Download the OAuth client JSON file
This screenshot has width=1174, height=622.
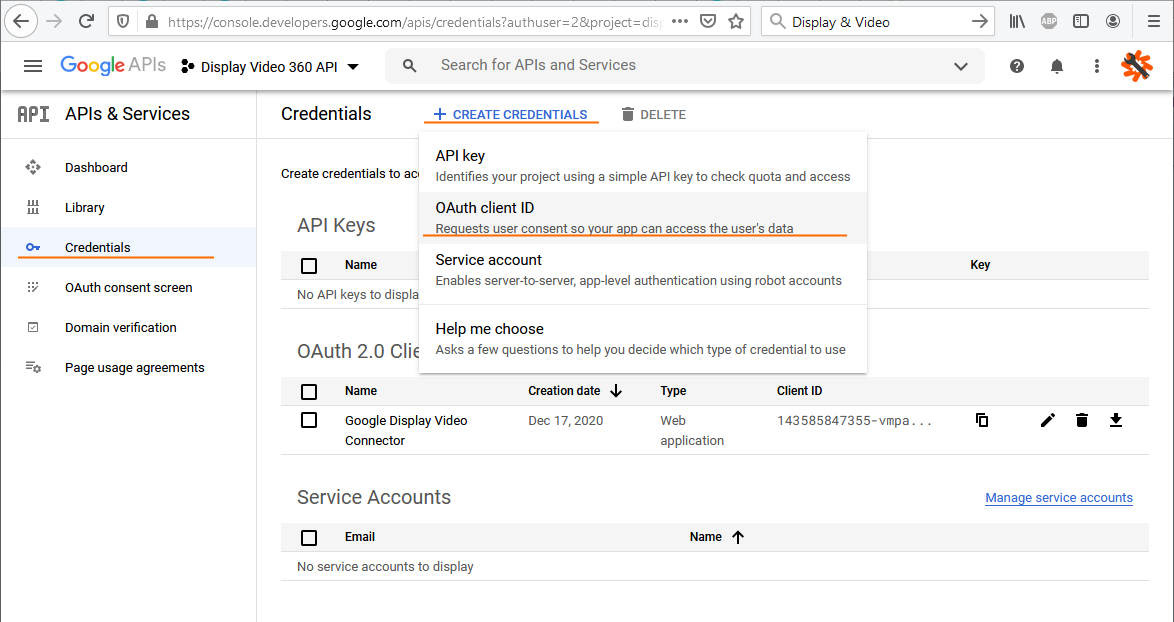1116,420
